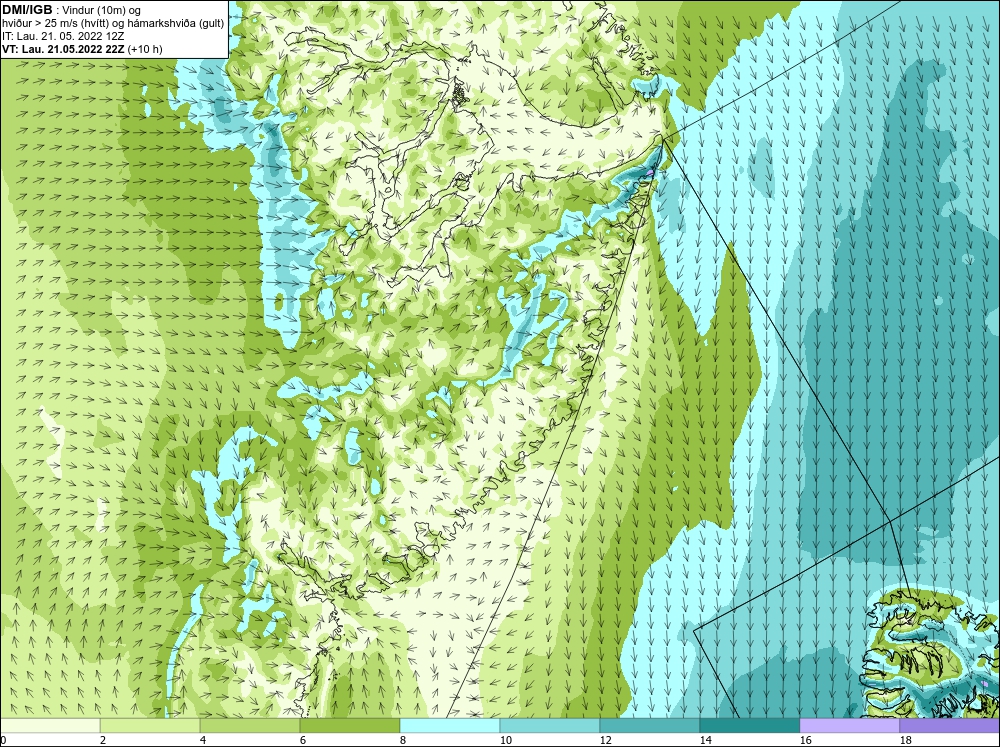Click the 'hviður > 25 m/s' legend description line

[x=113, y=23]
